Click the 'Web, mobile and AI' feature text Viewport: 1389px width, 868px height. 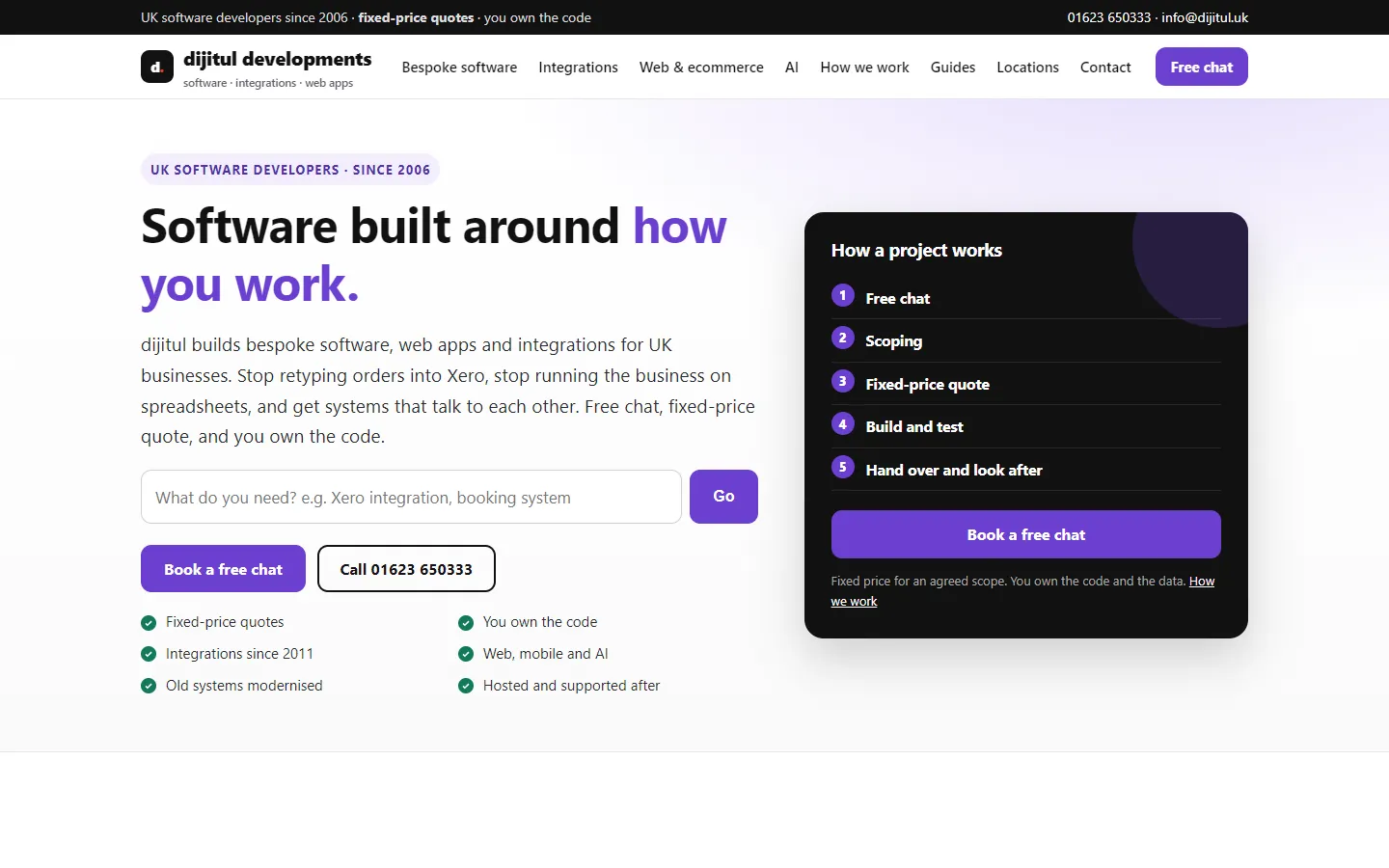click(546, 654)
